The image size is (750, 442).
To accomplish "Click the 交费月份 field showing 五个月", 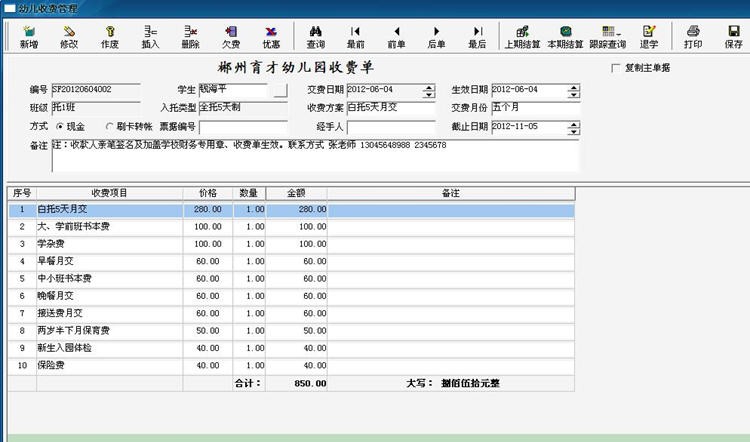I will (536, 108).
